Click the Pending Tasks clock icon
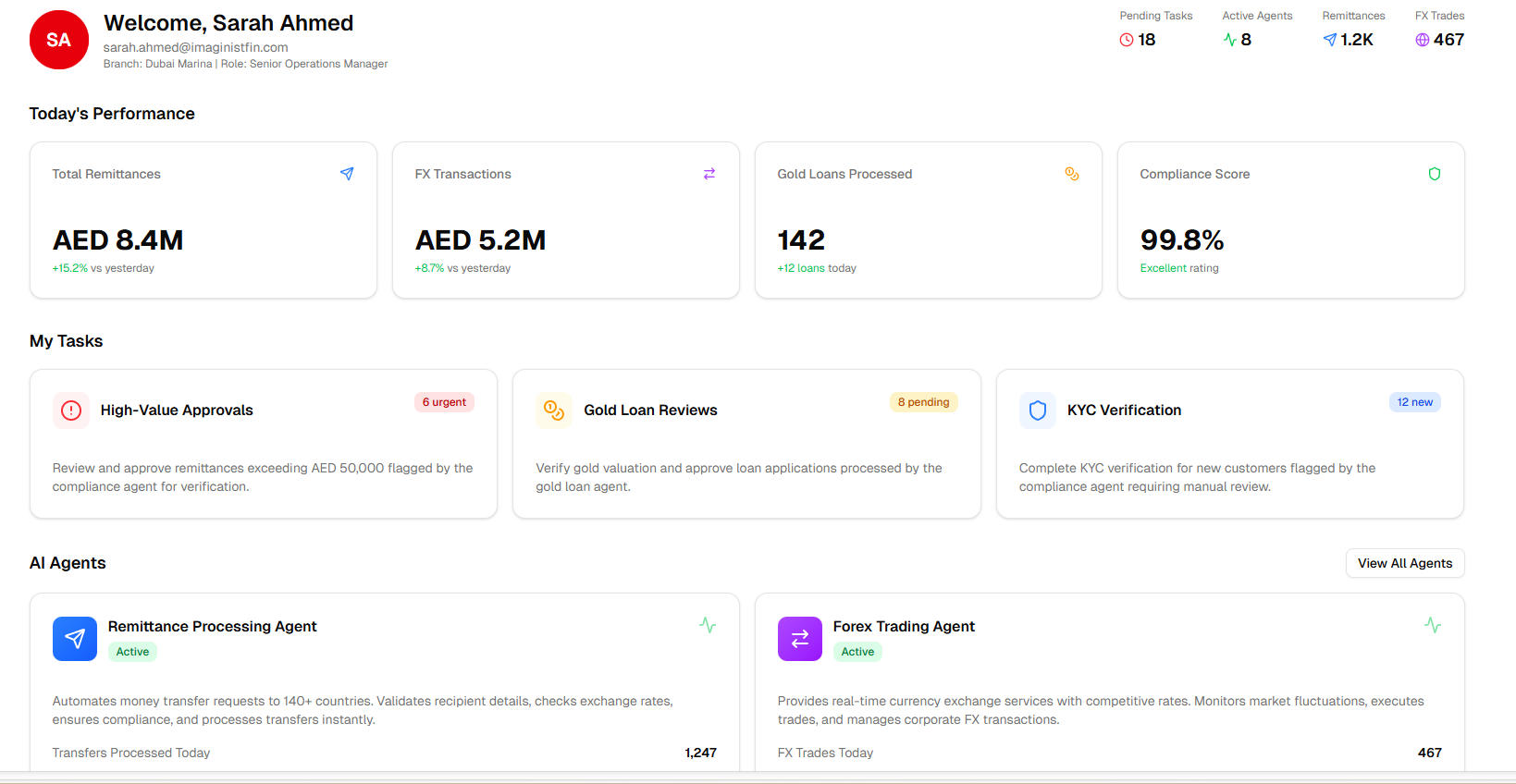The height and width of the screenshot is (784, 1516). pos(1127,40)
